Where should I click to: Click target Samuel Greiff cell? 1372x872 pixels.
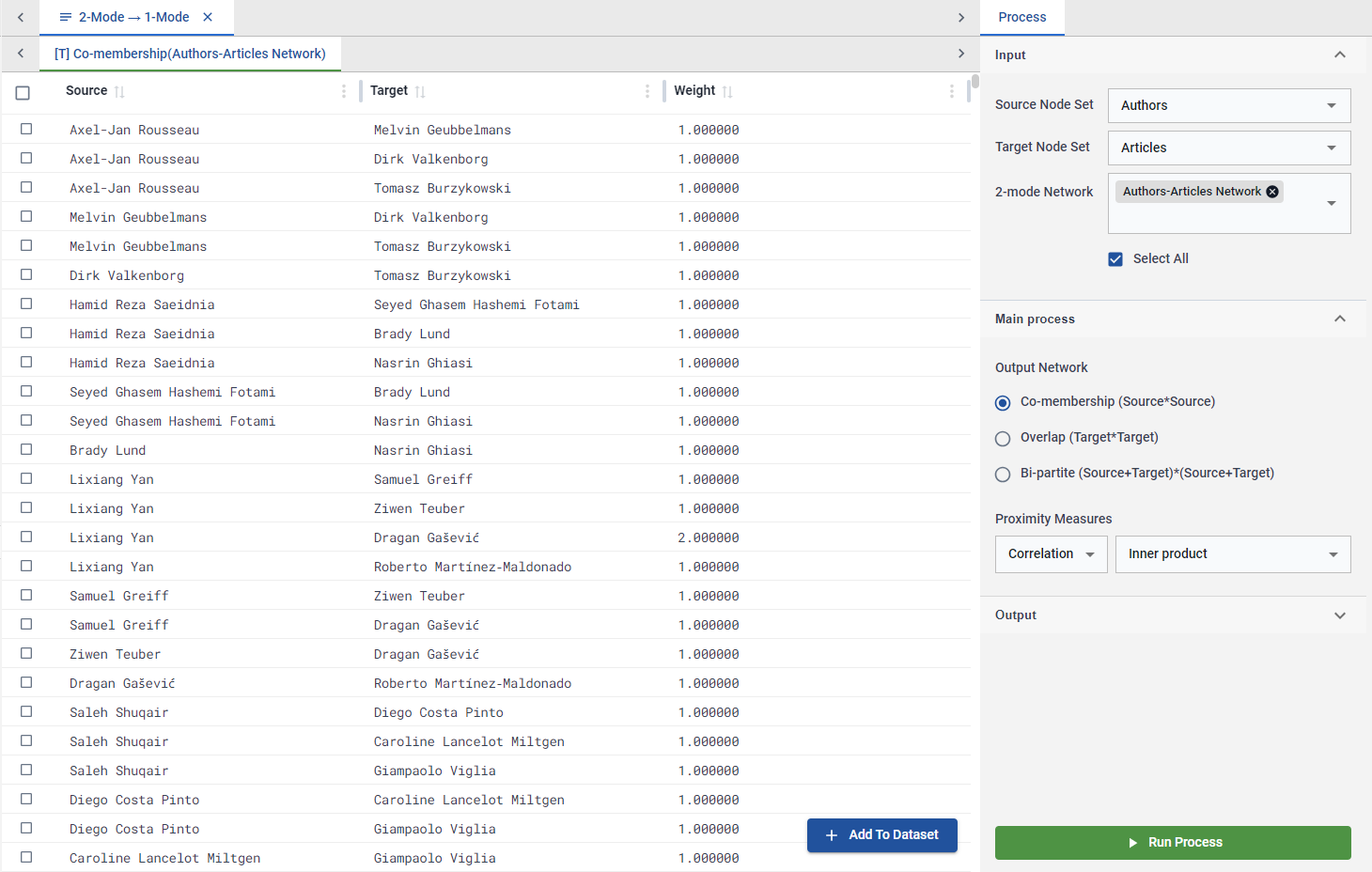click(x=423, y=479)
